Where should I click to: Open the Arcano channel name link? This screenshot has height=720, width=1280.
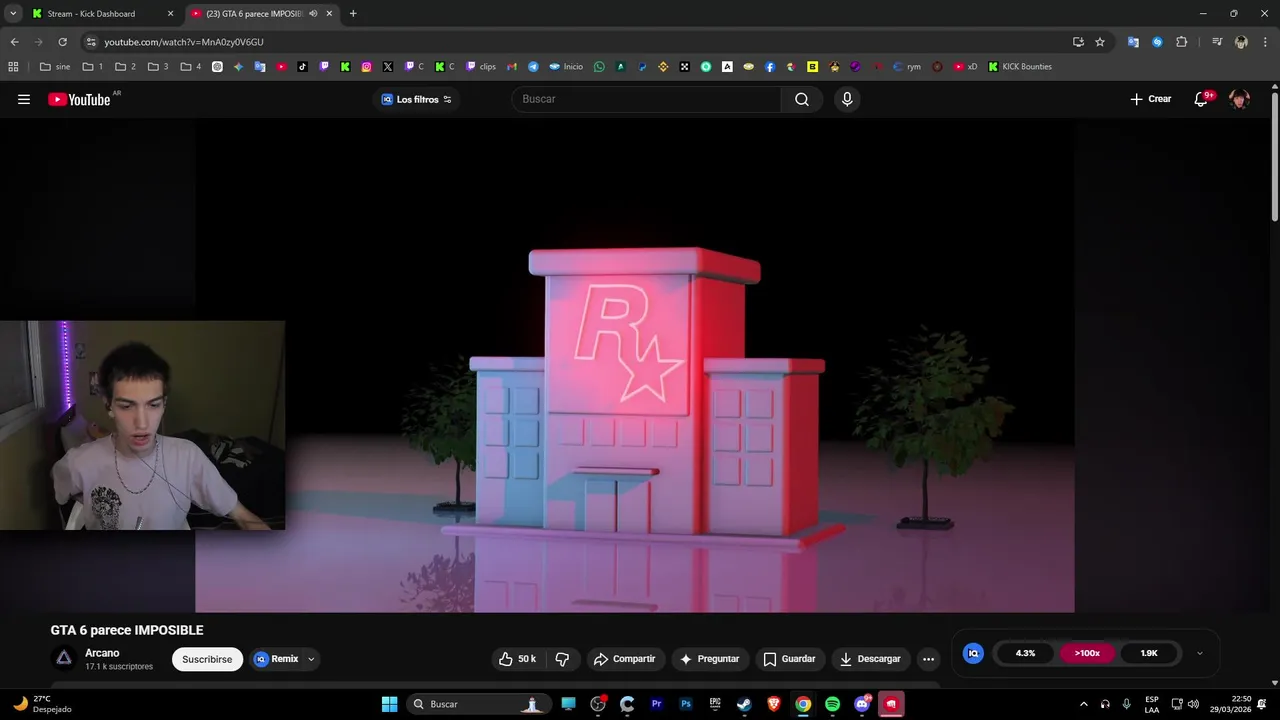coord(102,653)
